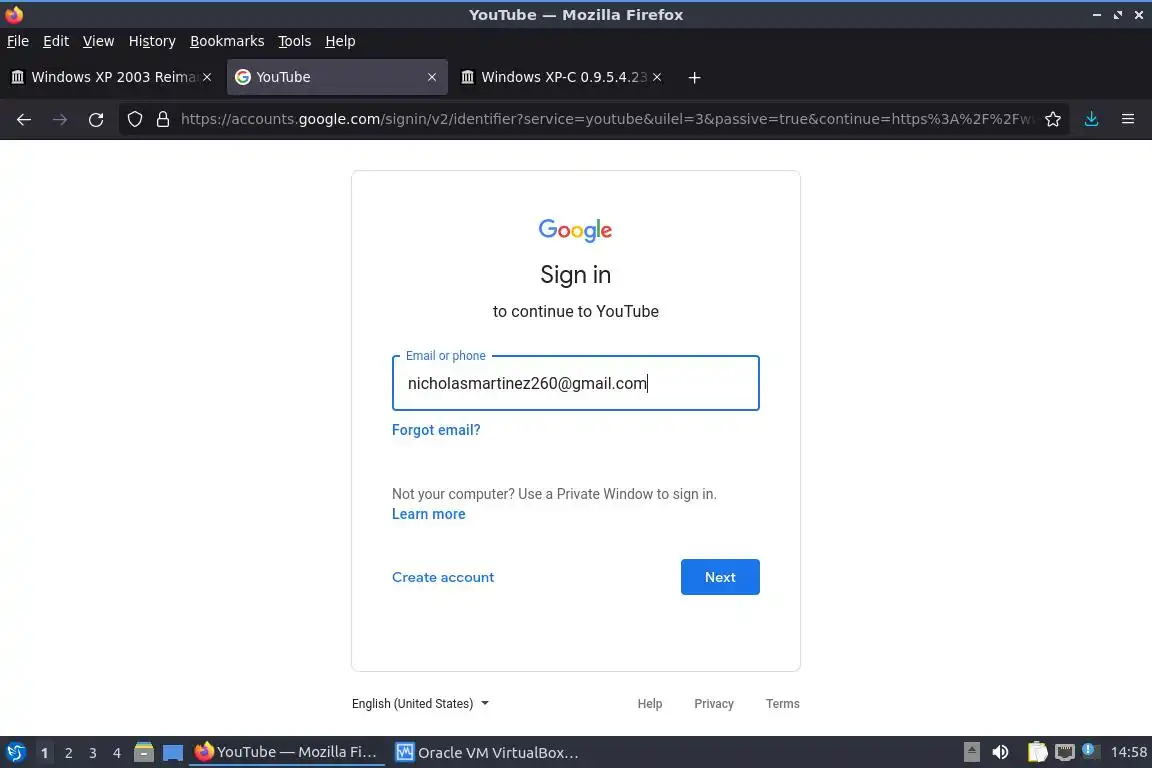View site security padlock info
Image resolution: width=1152 pixels, height=768 pixels.
[163, 119]
